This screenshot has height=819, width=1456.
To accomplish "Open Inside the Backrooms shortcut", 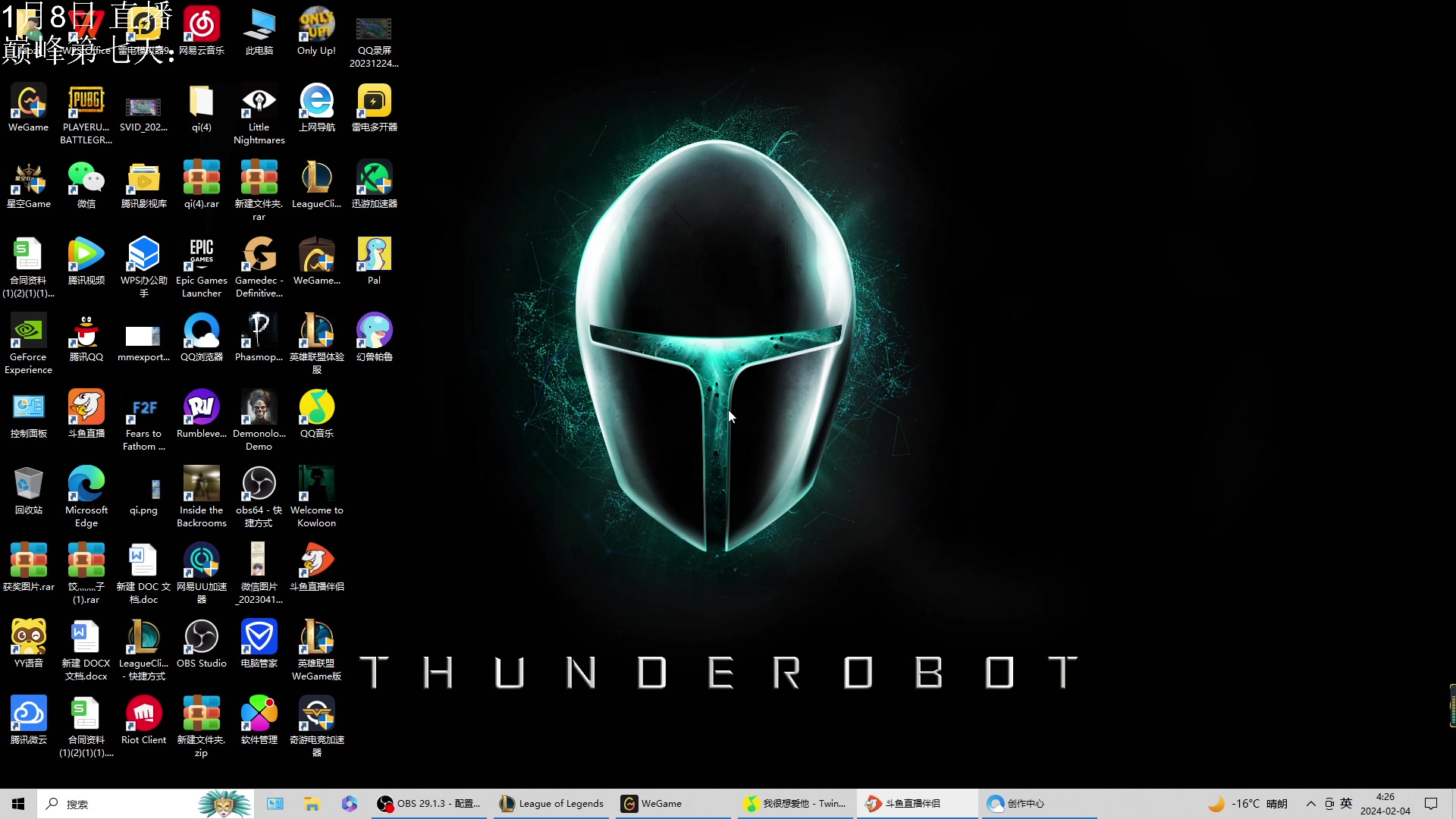I will click(202, 497).
